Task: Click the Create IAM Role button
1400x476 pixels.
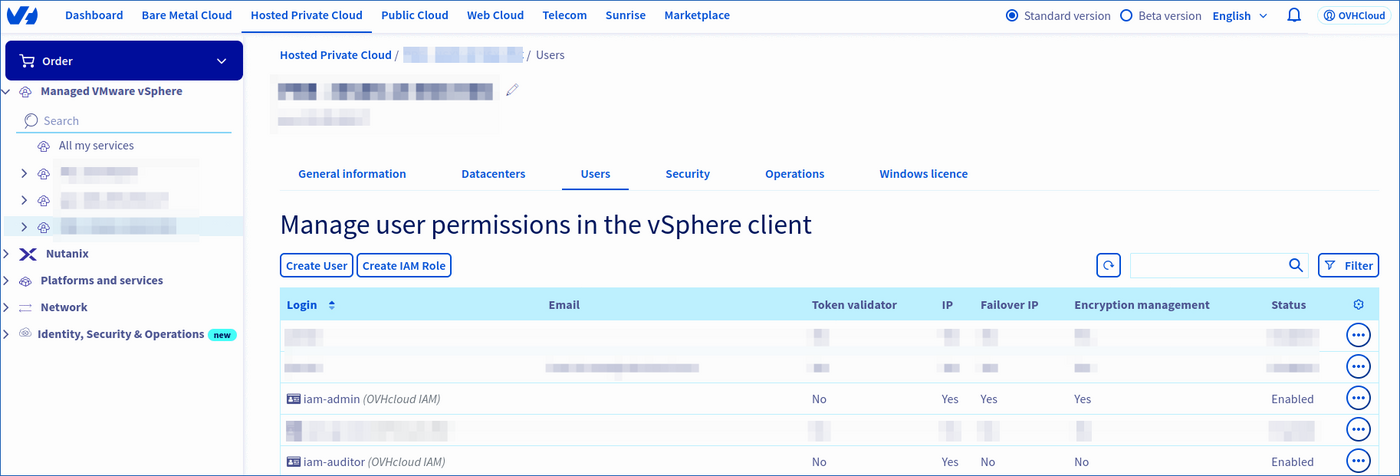Action: [404, 265]
